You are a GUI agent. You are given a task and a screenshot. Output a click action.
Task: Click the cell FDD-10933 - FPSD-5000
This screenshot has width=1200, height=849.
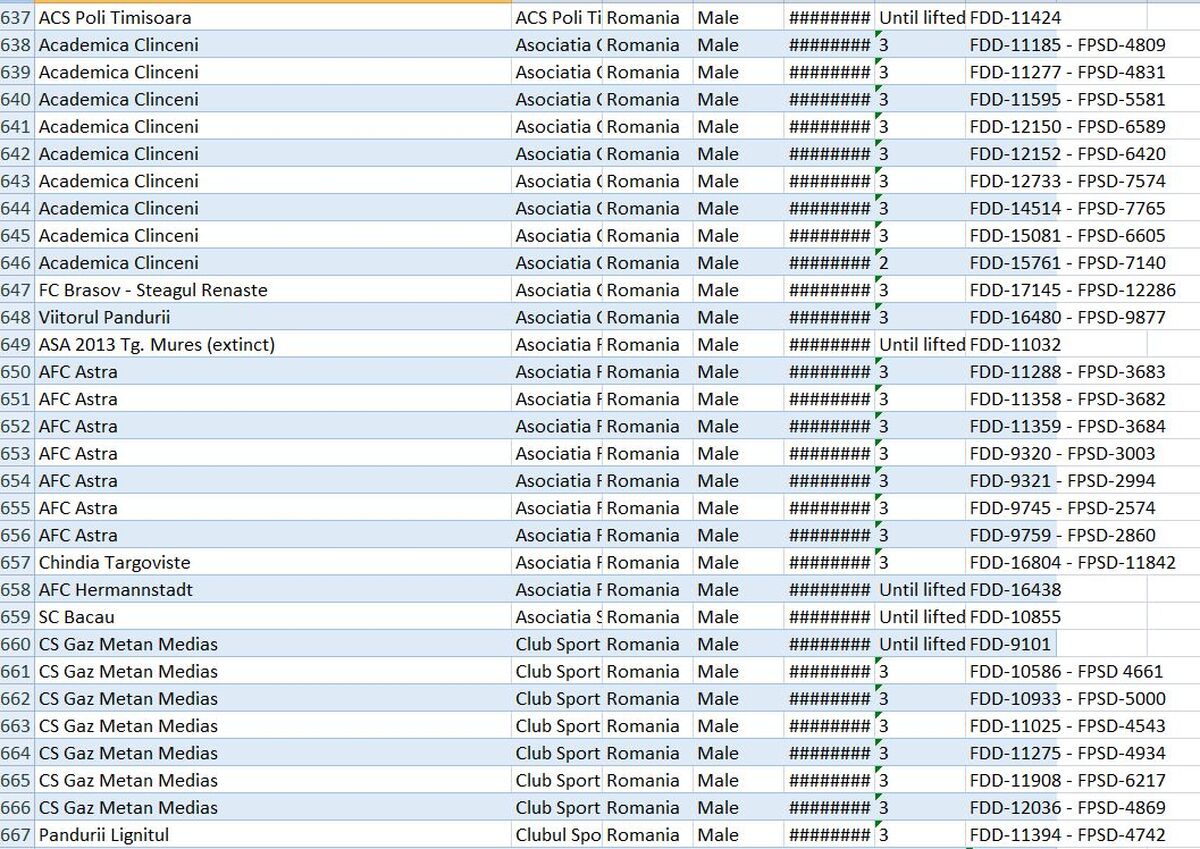[1067, 698]
